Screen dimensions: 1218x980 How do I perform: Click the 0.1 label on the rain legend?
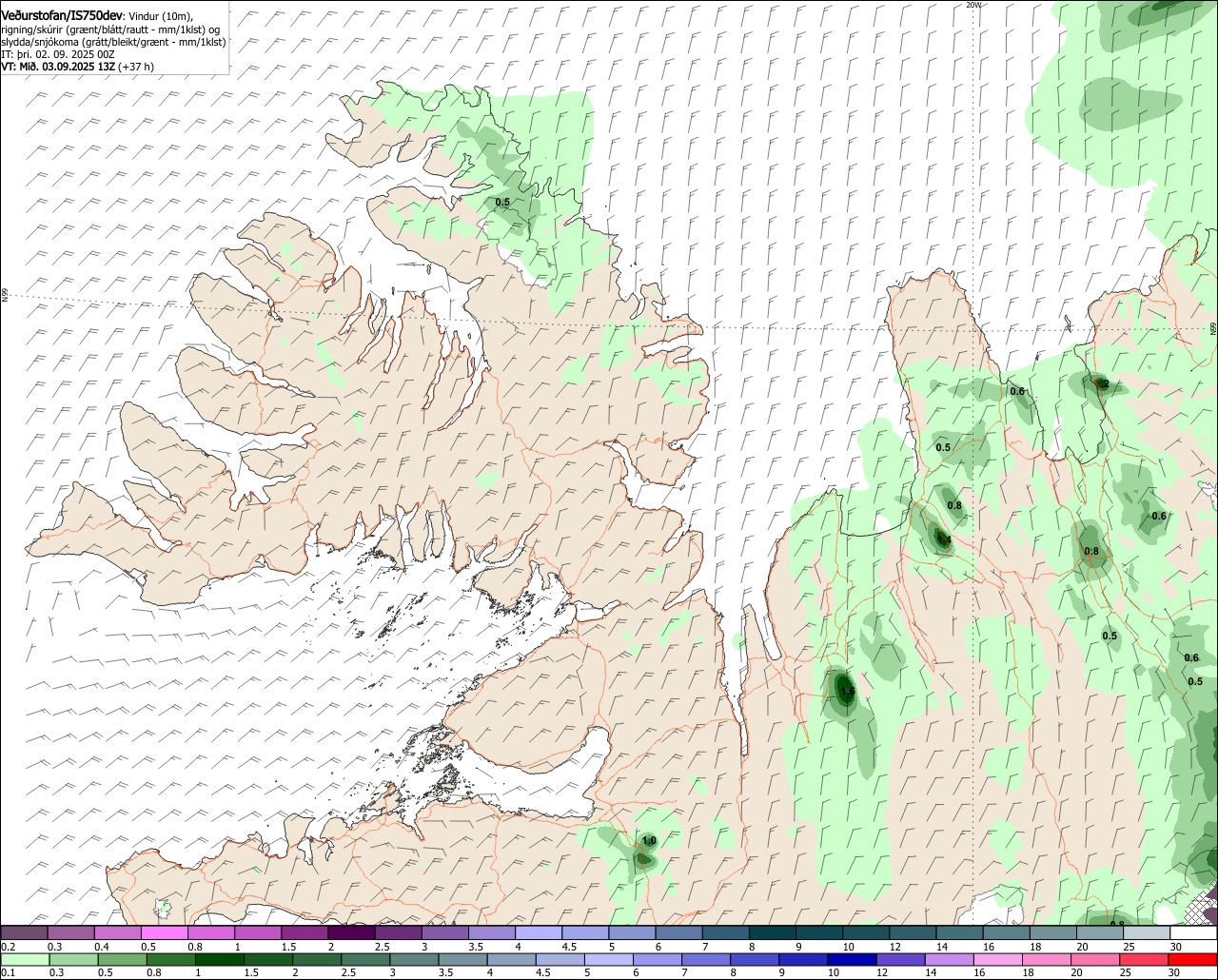tap(8, 972)
